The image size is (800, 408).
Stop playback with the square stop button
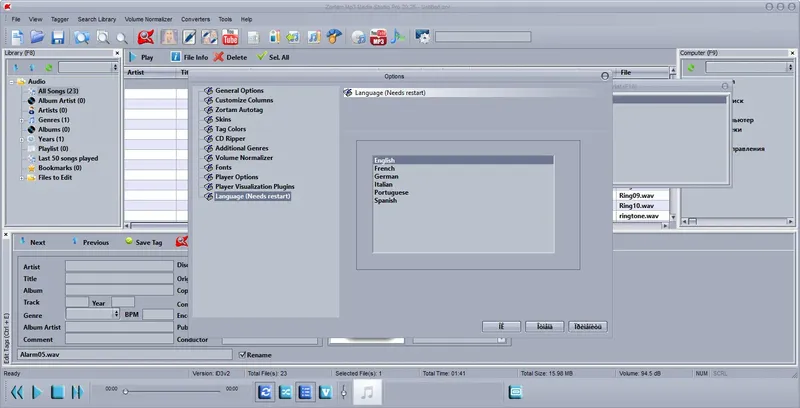[x=57, y=392]
